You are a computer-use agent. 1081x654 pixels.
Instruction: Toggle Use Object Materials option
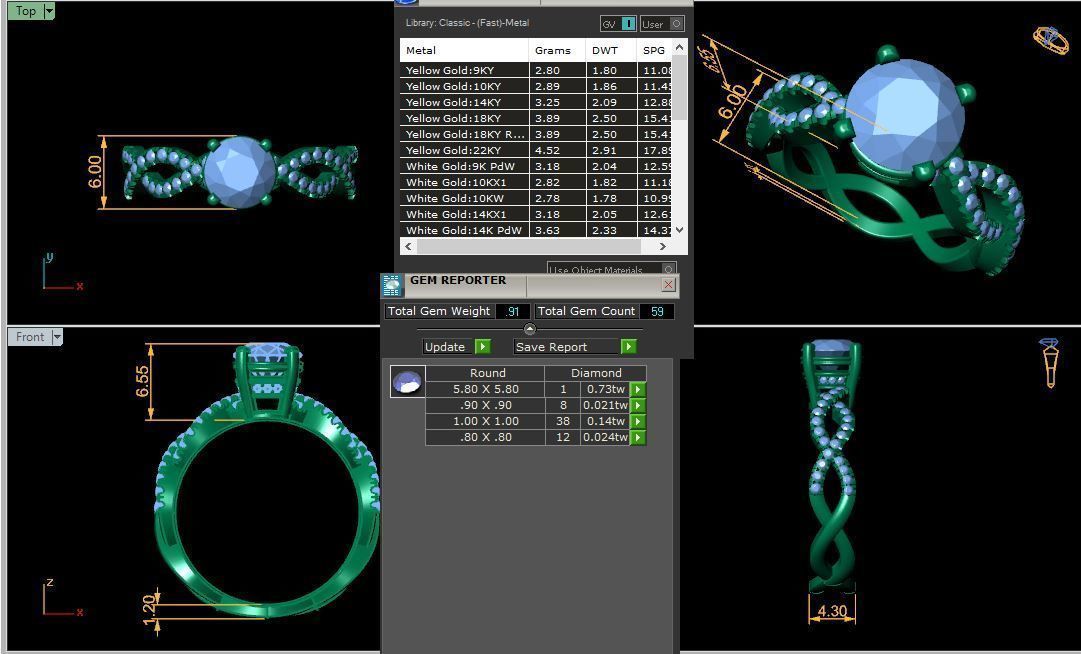pyautogui.click(x=668, y=269)
